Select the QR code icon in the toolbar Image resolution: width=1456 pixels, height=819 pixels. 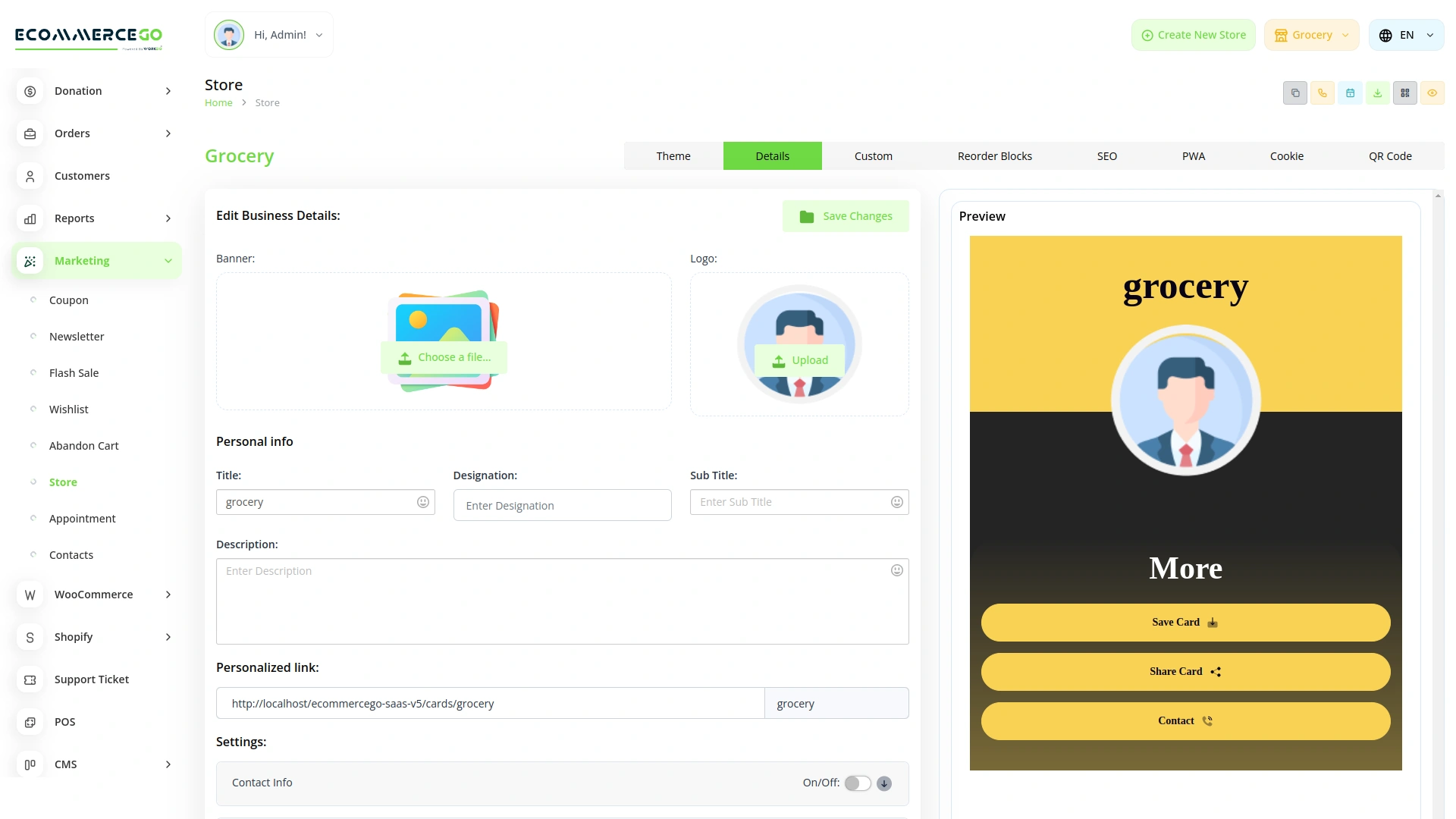[x=1405, y=93]
